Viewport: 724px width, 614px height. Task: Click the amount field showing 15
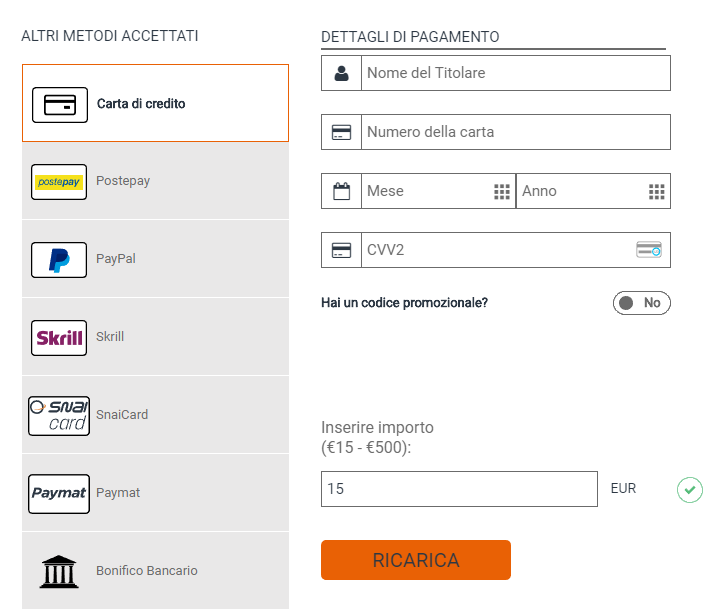(459, 489)
